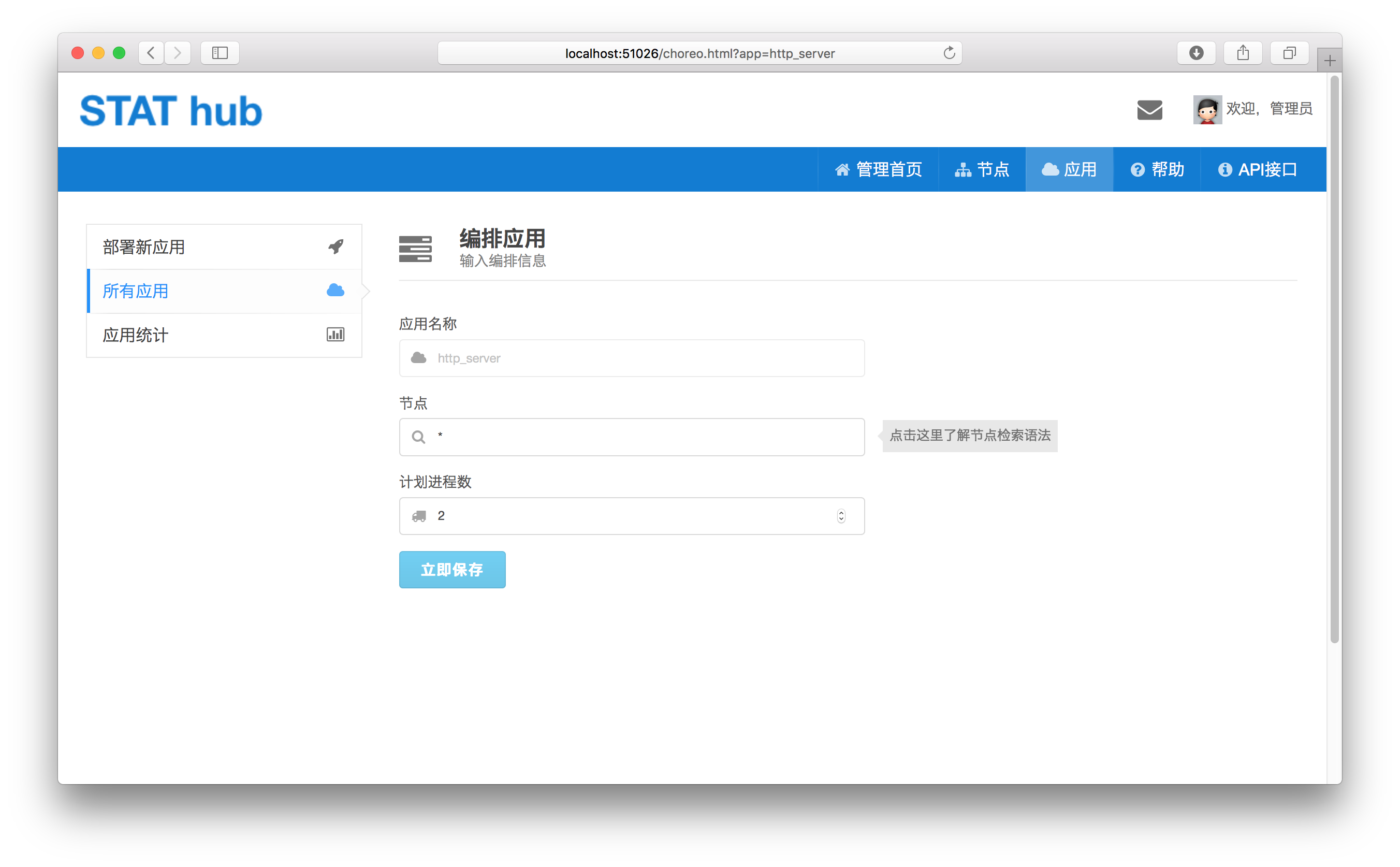Viewport: 1400px width, 867px height.
Task: Click the info icon next to API接口
Action: (1225, 169)
